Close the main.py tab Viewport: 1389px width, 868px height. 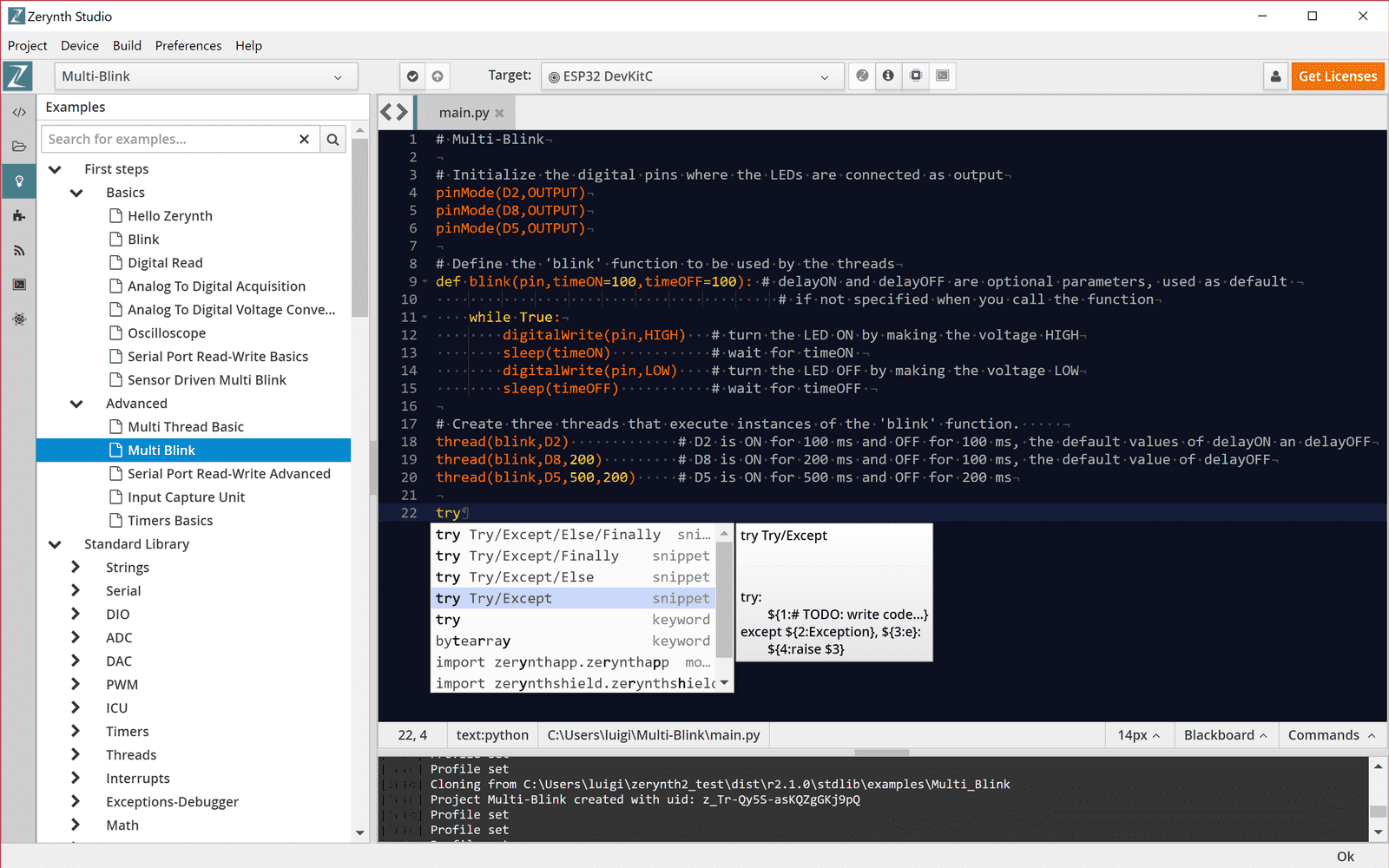coord(499,113)
